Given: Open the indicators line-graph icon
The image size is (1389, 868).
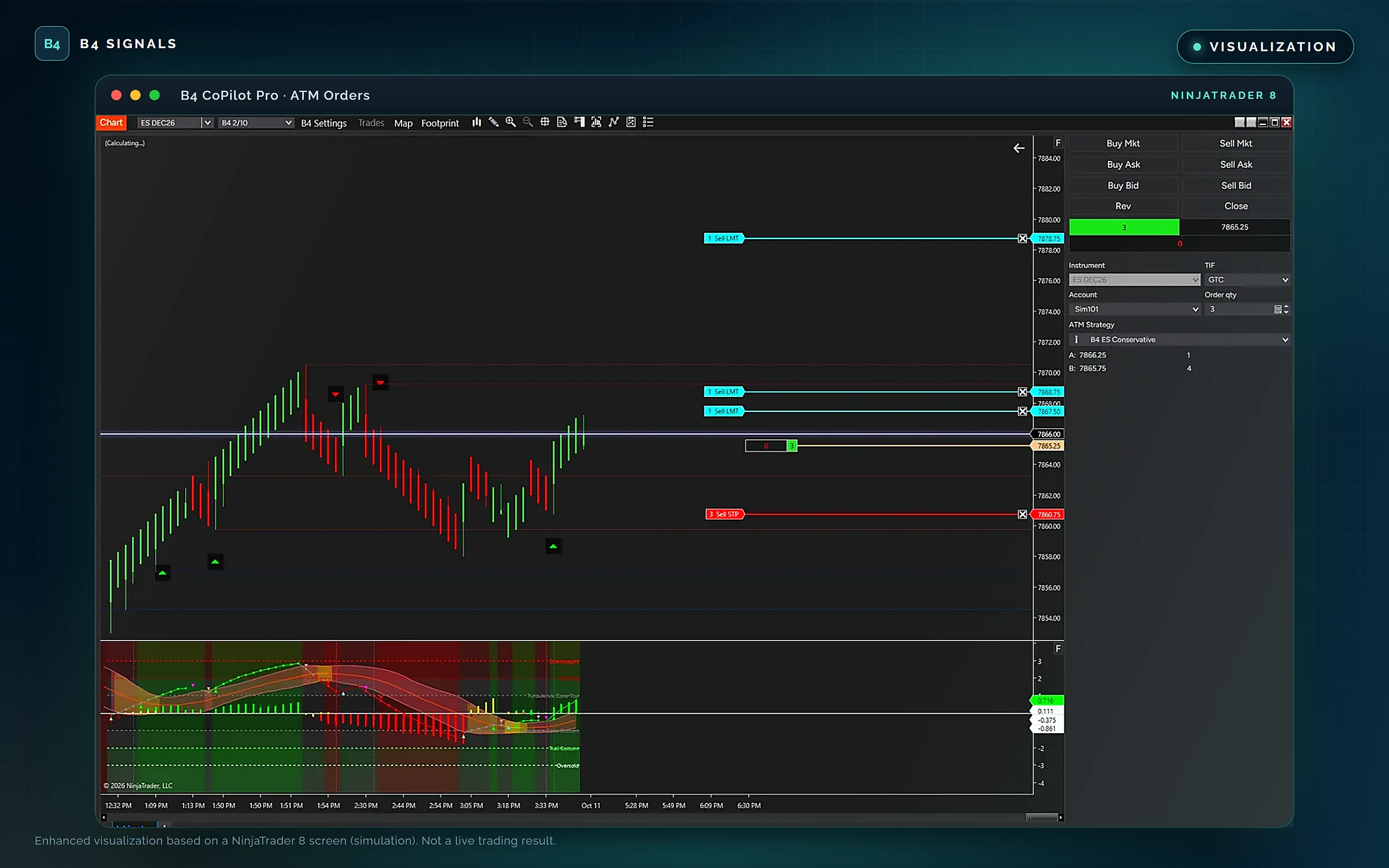Looking at the screenshot, I should click(x=613, y=122).
